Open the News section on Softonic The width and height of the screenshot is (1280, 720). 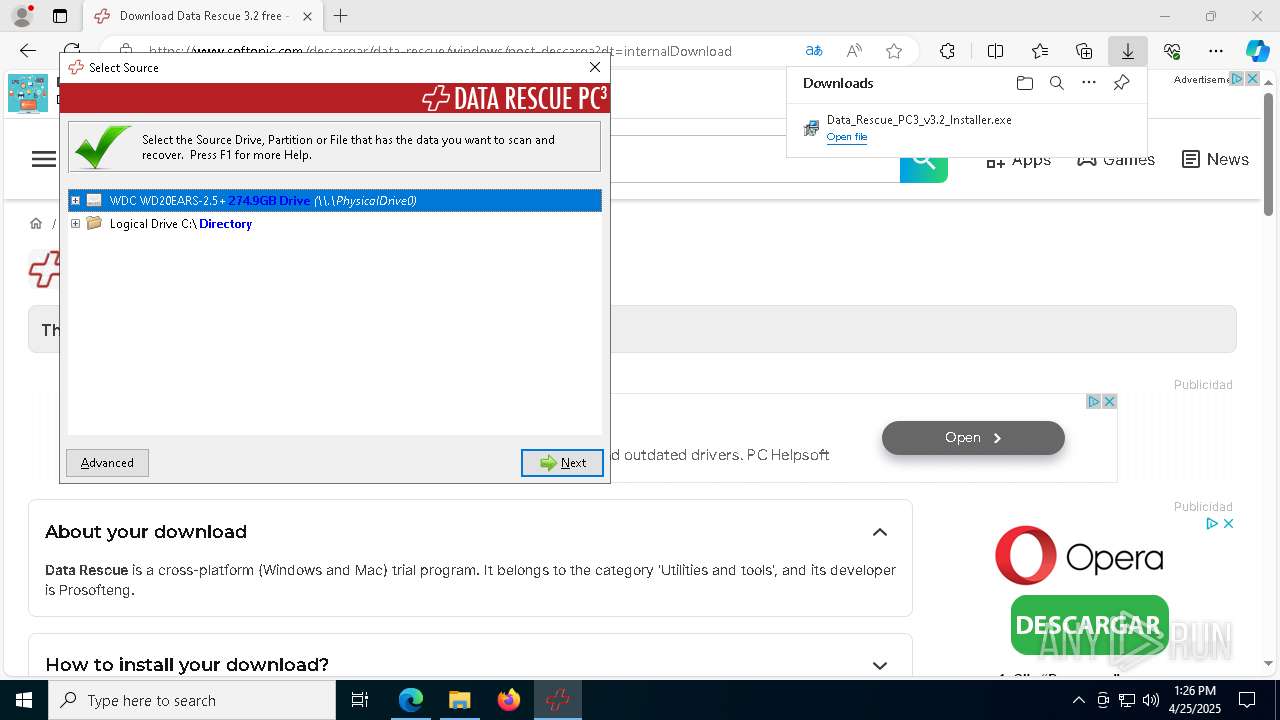(1215, 159)
